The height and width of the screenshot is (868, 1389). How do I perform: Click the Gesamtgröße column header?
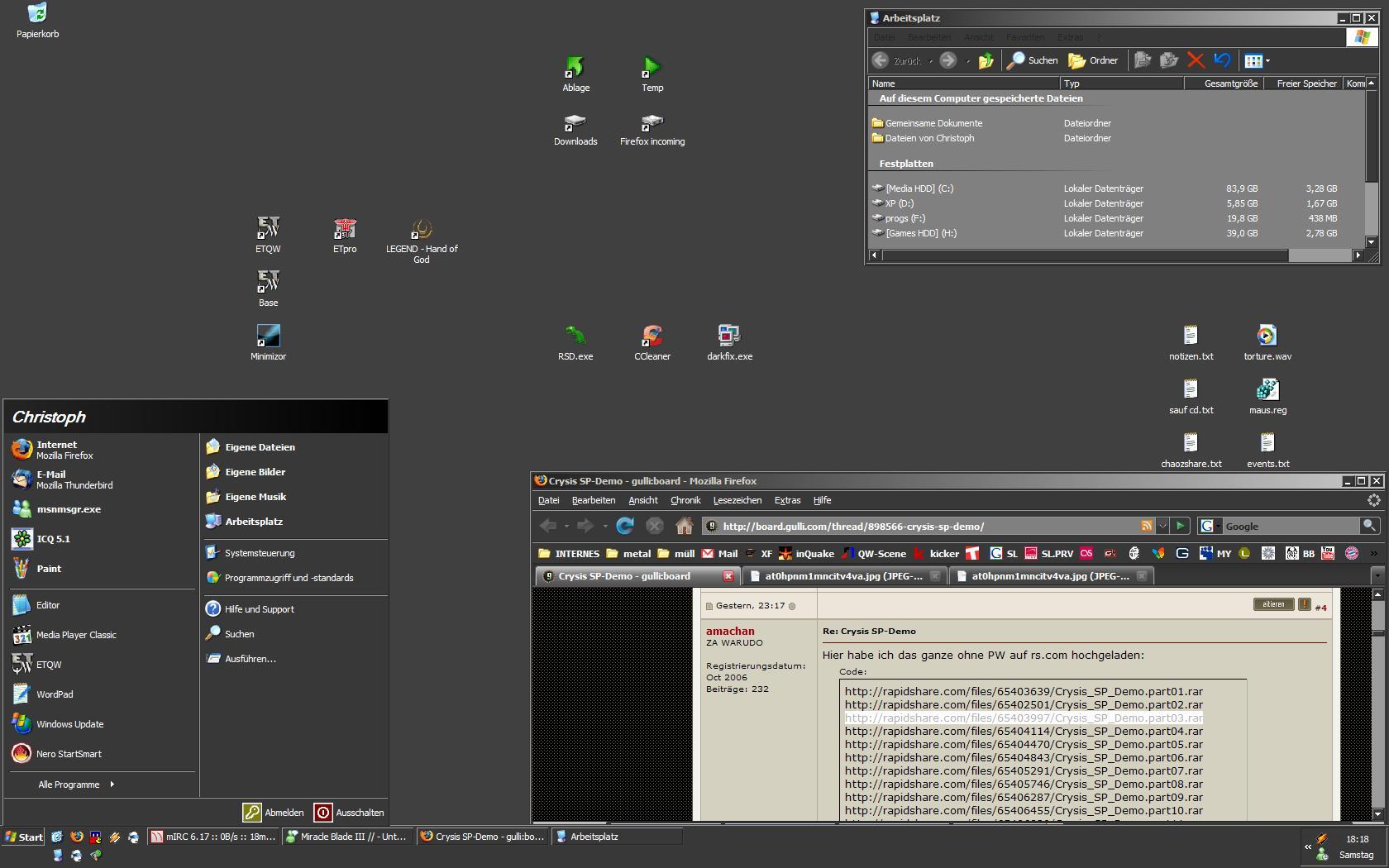[x=1222, y=83]
